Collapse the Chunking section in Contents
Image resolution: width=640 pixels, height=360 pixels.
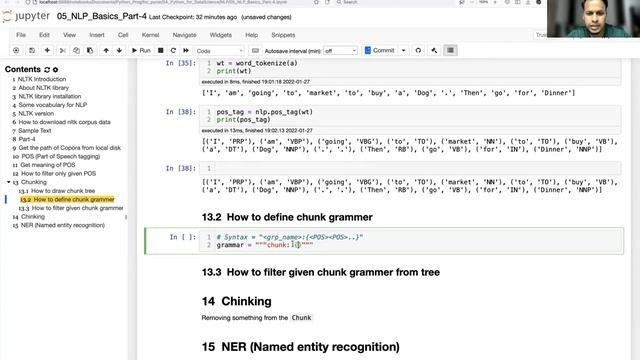[8, 182]
